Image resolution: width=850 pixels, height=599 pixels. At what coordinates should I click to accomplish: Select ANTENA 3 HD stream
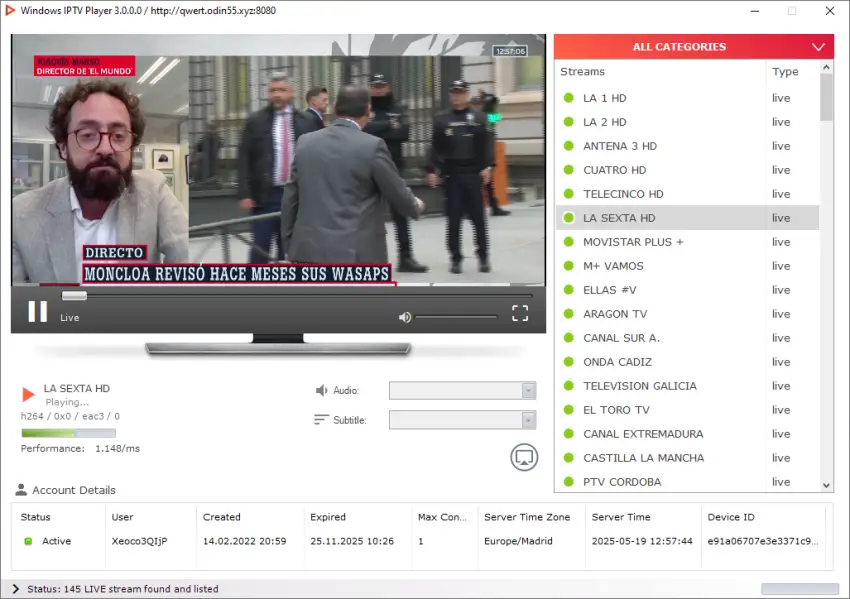pyautogui.click(x=687, y=146)
